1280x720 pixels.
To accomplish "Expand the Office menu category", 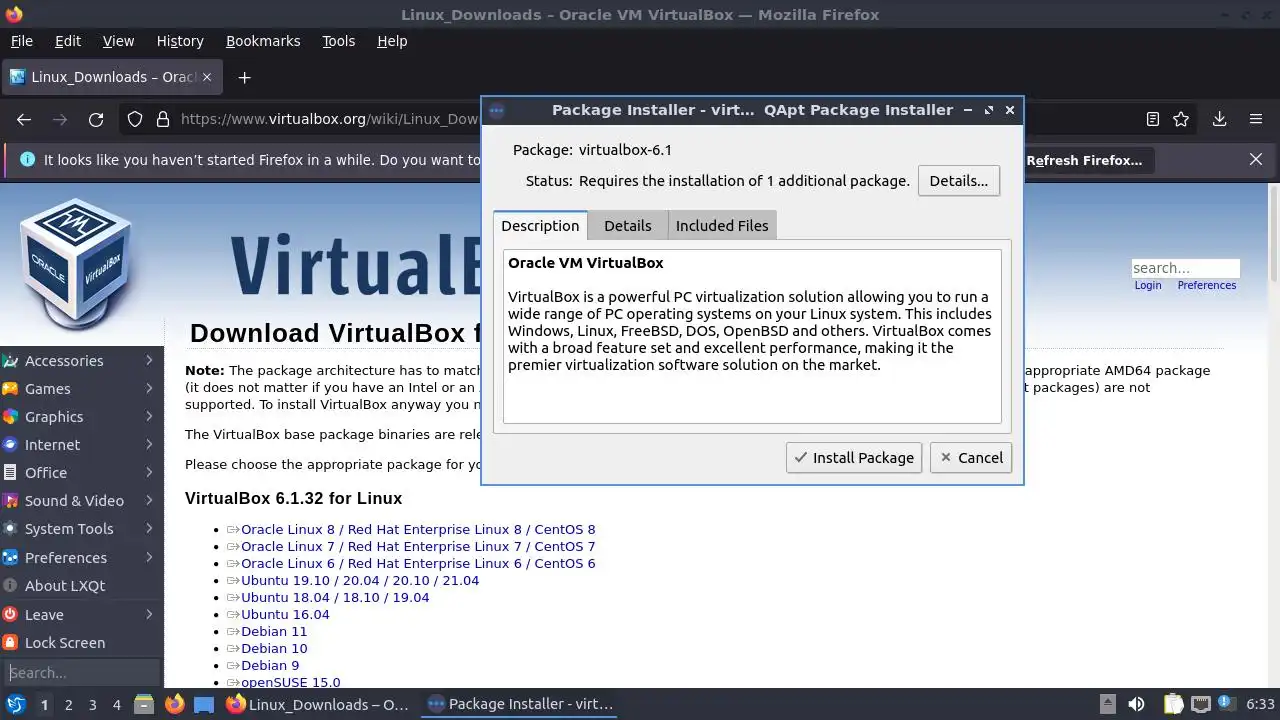I will point(80,472).
